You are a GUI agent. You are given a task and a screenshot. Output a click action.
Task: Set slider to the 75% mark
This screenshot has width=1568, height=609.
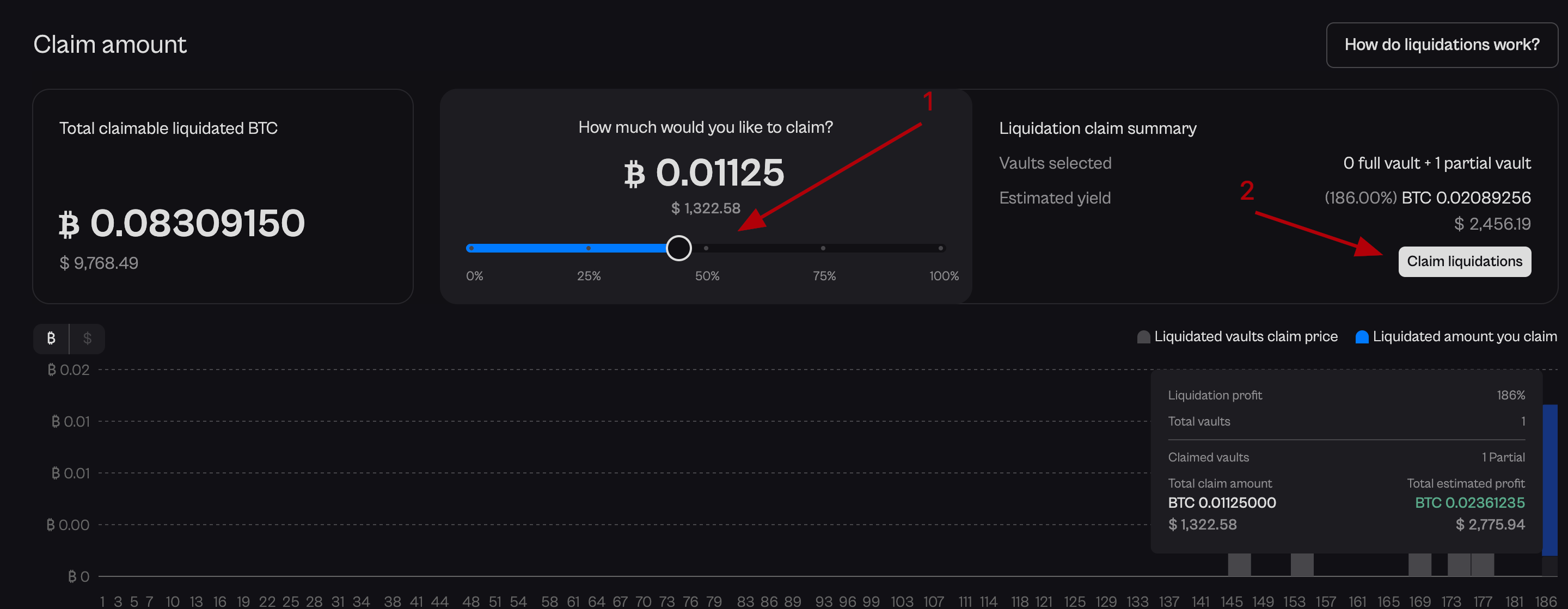pos(823,248)
